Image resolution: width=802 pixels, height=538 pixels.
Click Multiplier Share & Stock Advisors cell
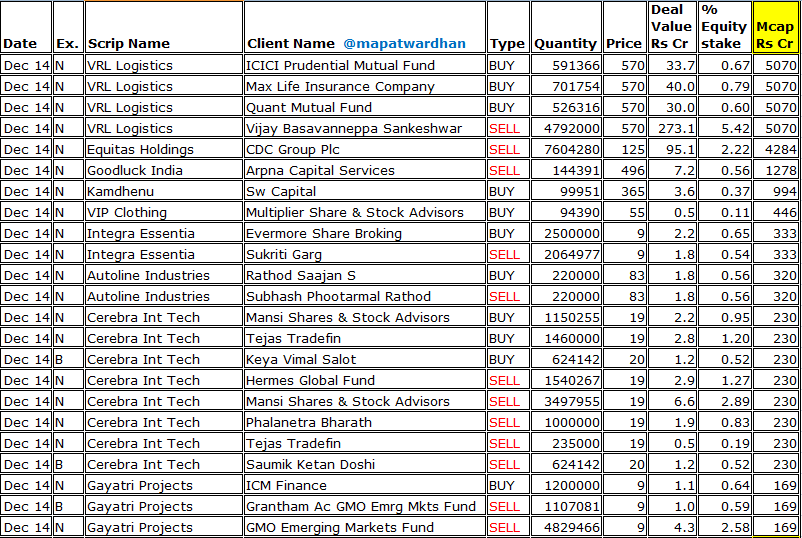(365, 212)
